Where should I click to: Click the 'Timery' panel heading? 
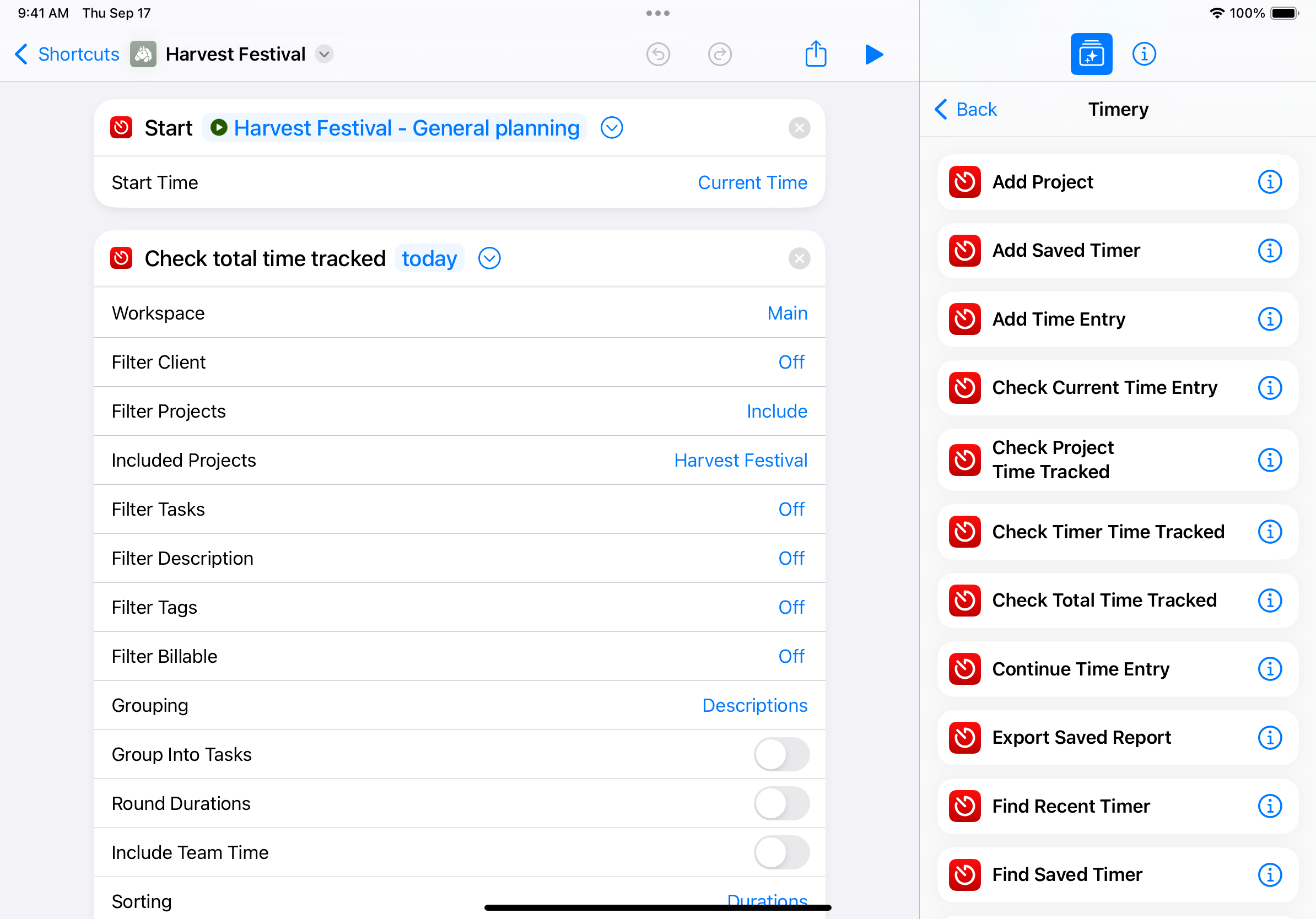pos(1118,109)
